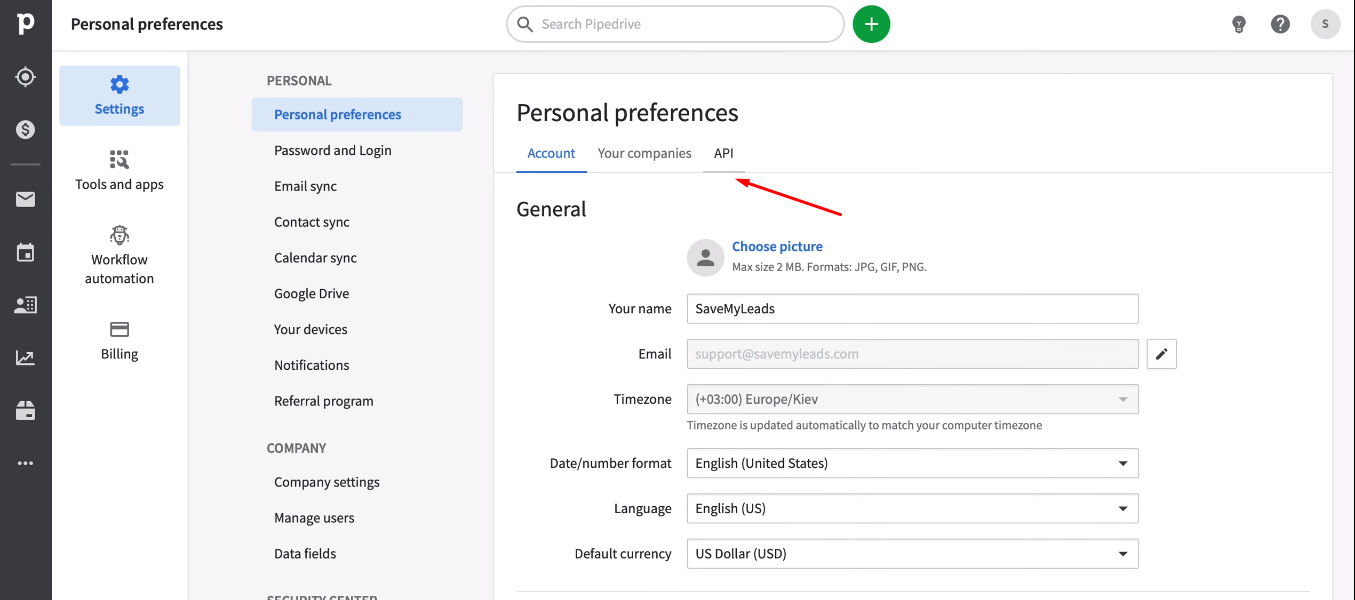
Task: Open Email sync settings
Action: pyautogui.click(x=306, y=186)
